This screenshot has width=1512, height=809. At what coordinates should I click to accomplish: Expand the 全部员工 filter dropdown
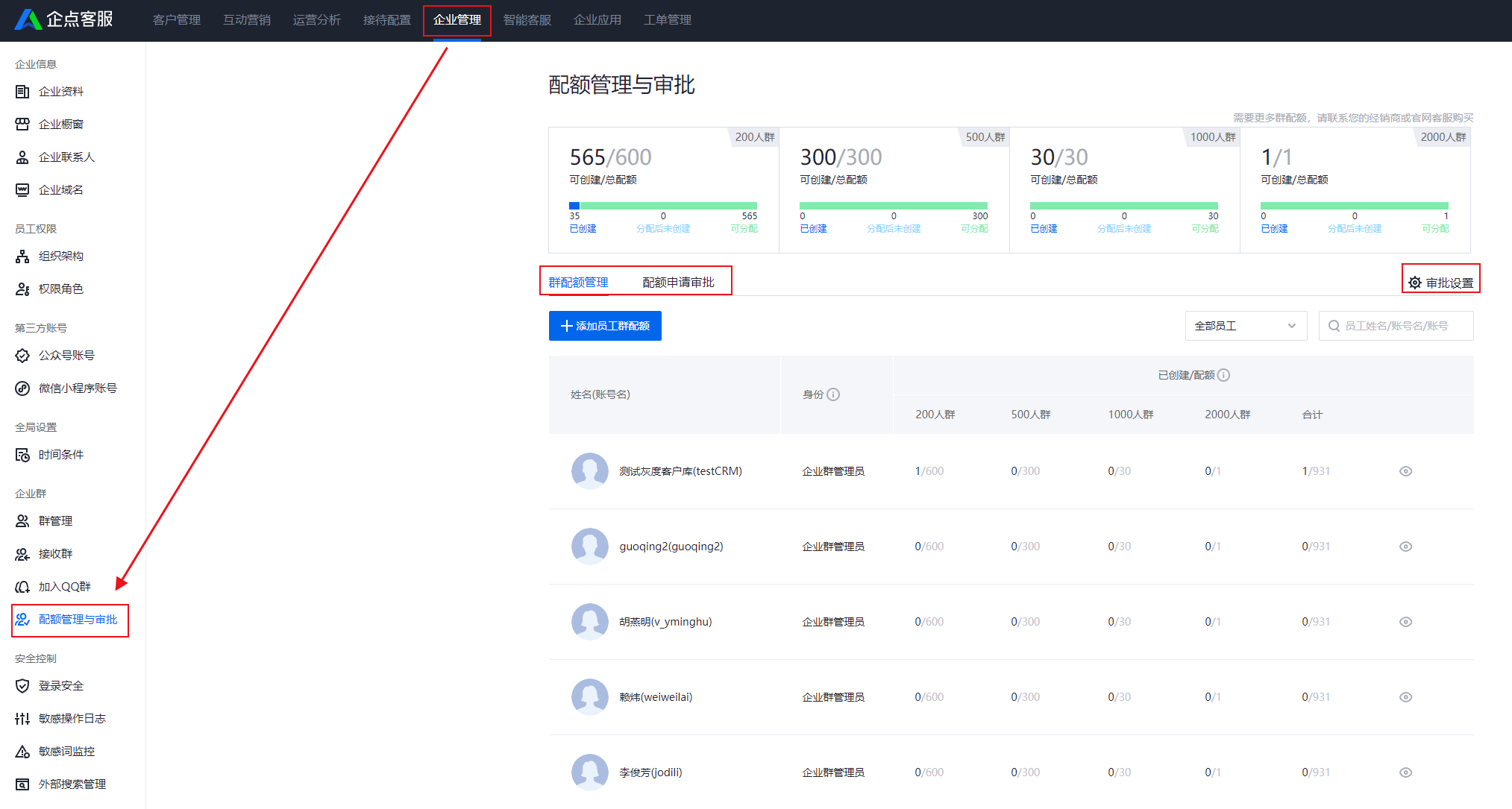pos(1246,326)
